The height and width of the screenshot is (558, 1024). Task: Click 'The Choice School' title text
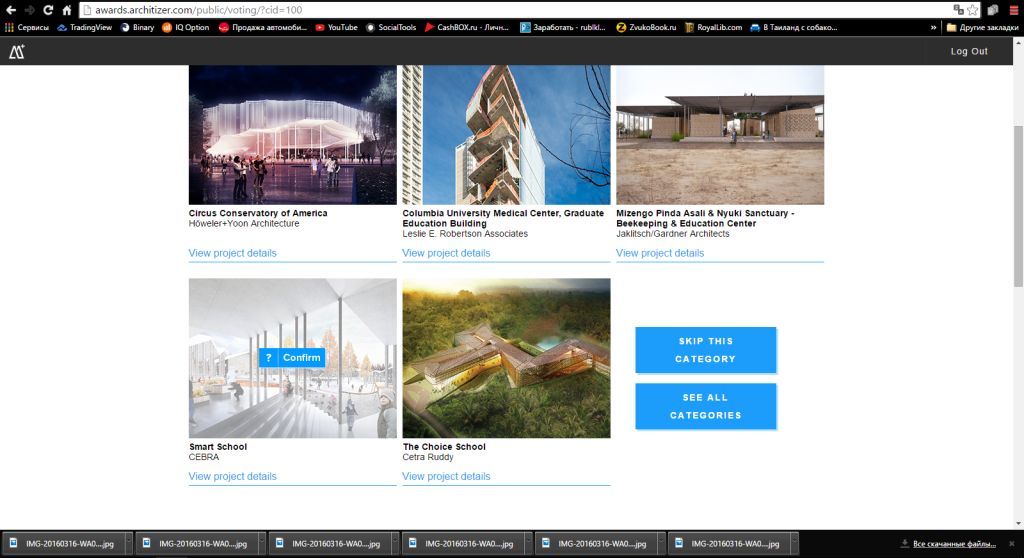(x=444, y=447)
